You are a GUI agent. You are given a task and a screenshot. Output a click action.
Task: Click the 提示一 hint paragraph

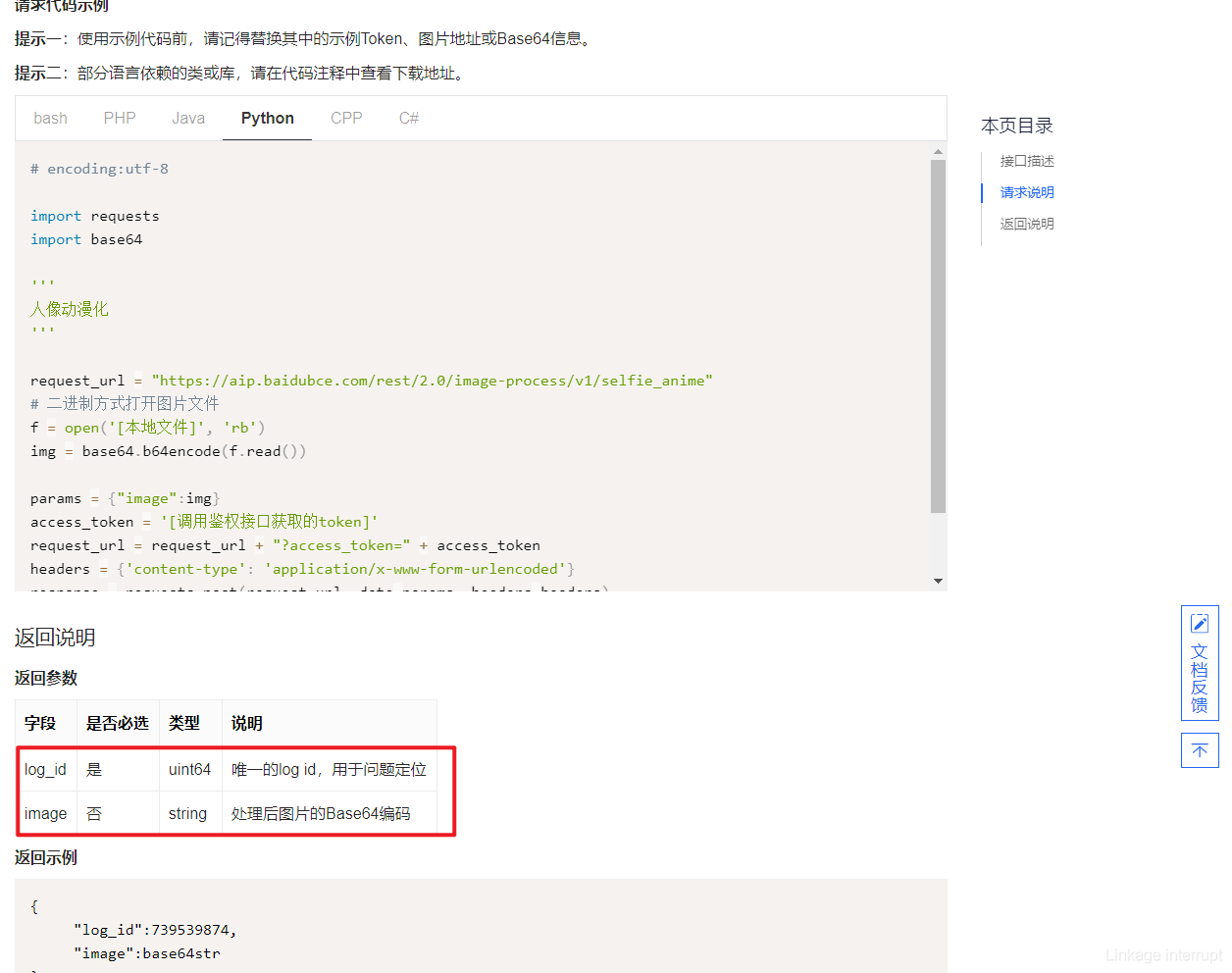[303, 38]
